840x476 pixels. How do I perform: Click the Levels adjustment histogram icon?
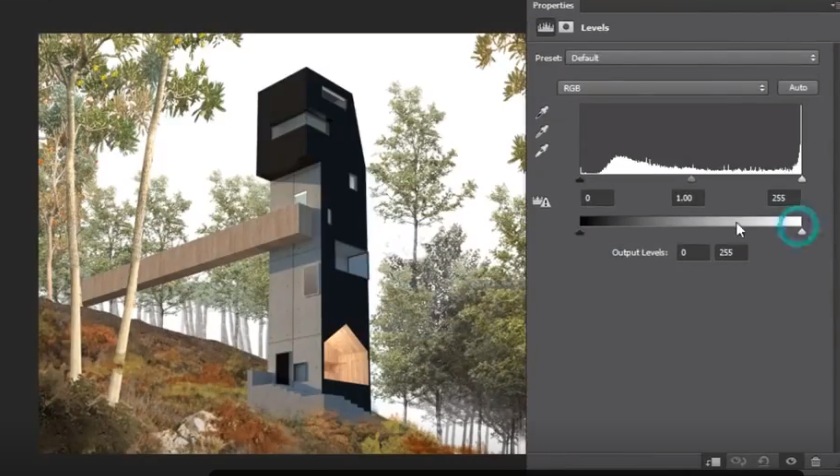click(545, 27)
